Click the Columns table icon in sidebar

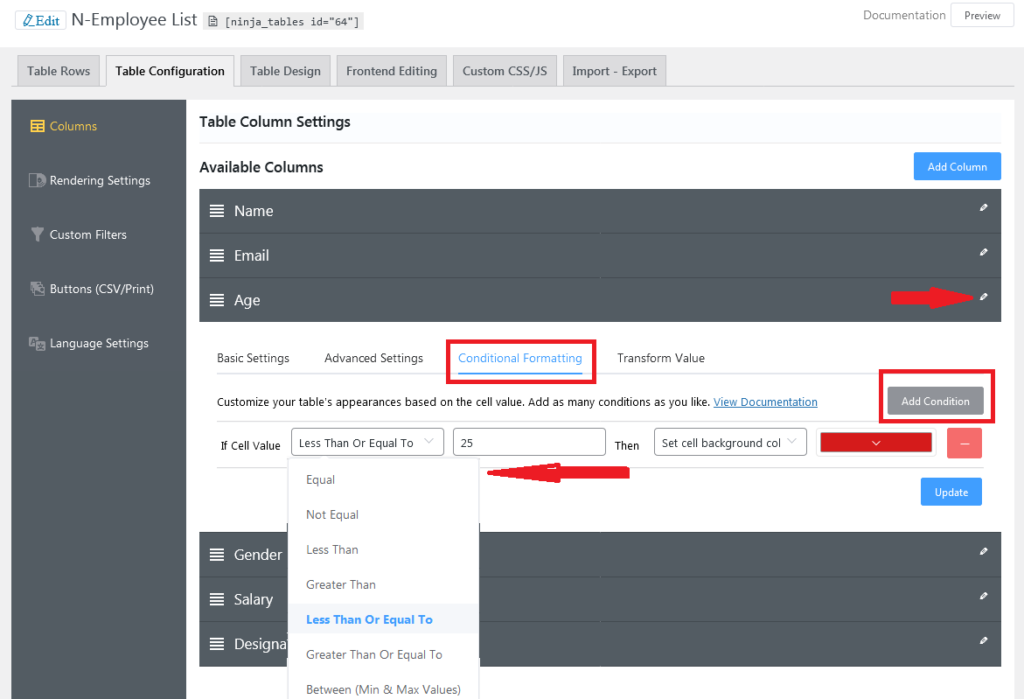pos(37,126)
